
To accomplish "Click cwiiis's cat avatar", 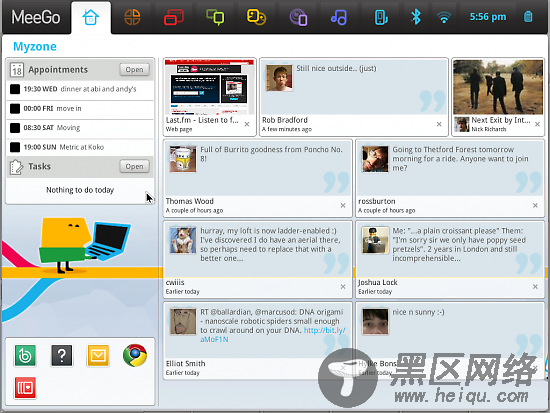I will coord(183,240).
